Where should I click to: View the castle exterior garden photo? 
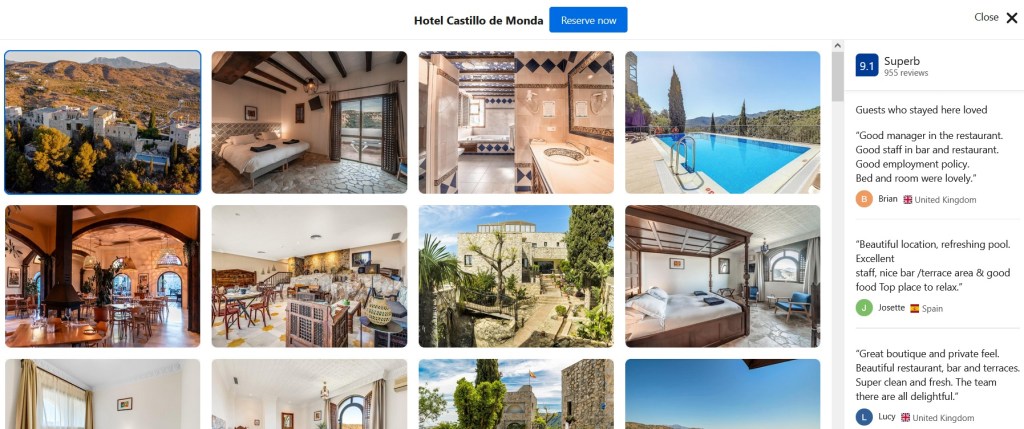[x=516, y=276]
